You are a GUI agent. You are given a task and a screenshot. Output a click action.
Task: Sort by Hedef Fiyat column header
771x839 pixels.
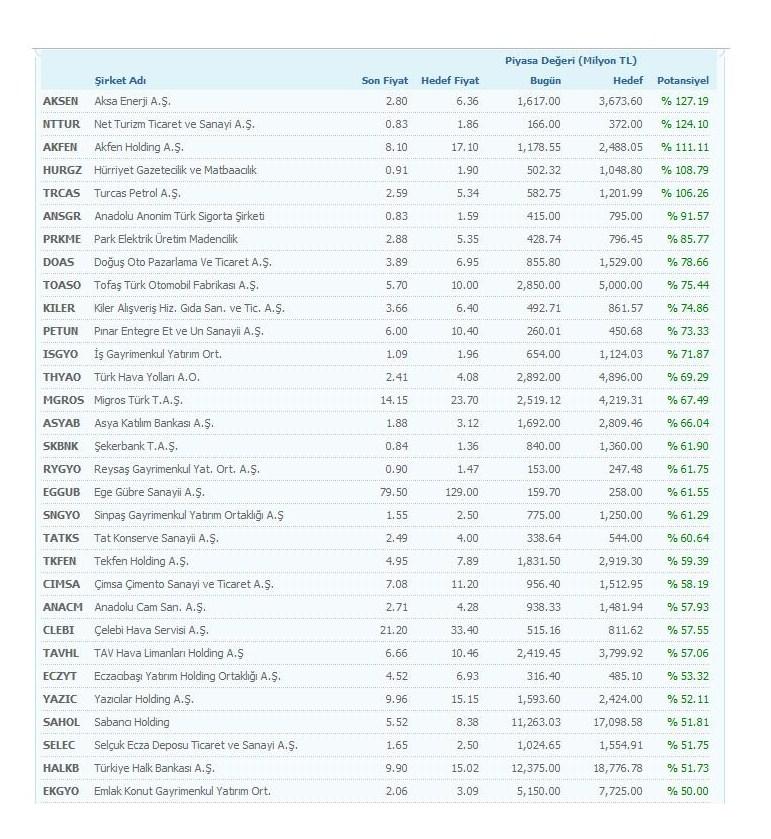point(450,81)
